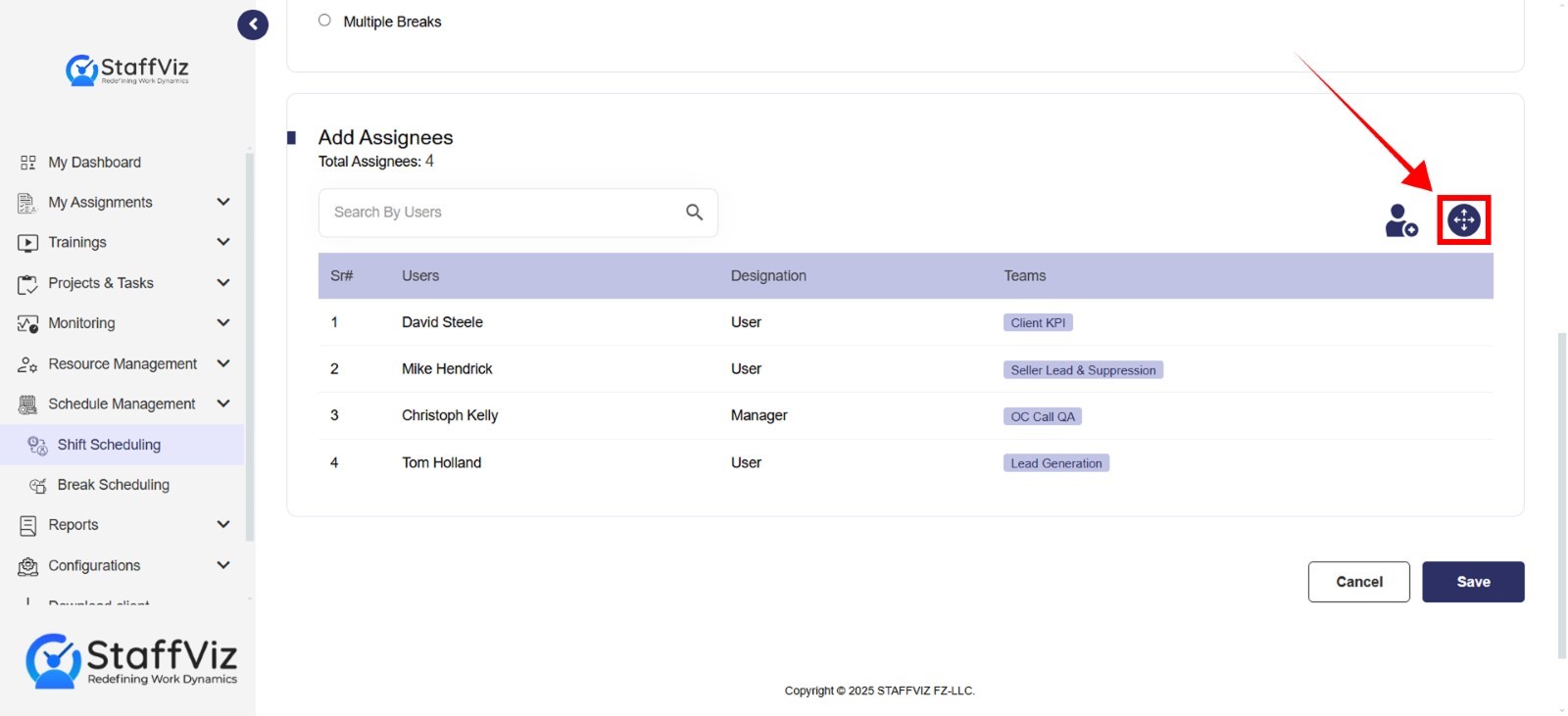1568x716 pixels.
Task: Open My Dashboard menu item
Action: 95,163
